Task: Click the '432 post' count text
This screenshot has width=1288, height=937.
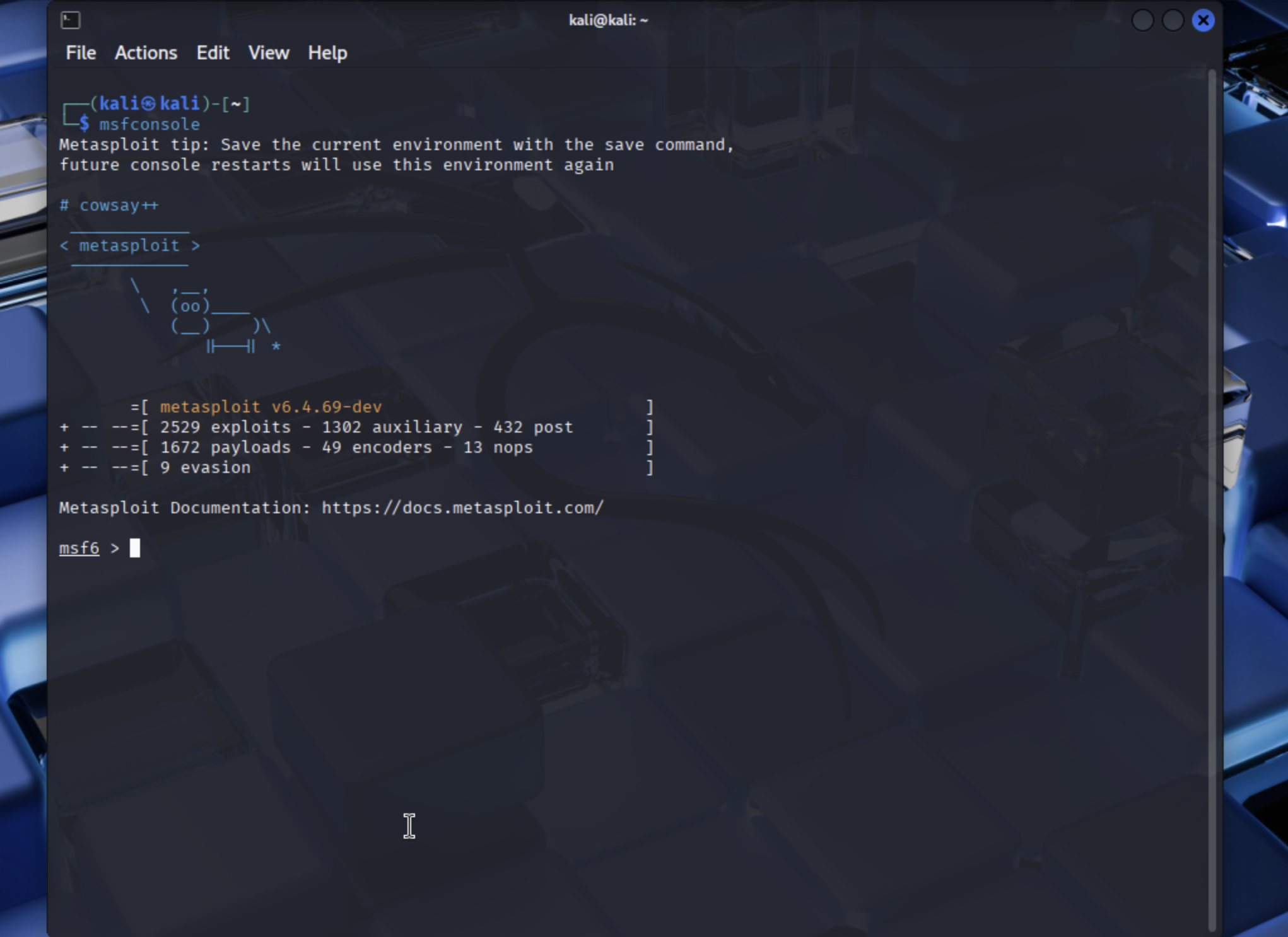Action: pos(533,427)
